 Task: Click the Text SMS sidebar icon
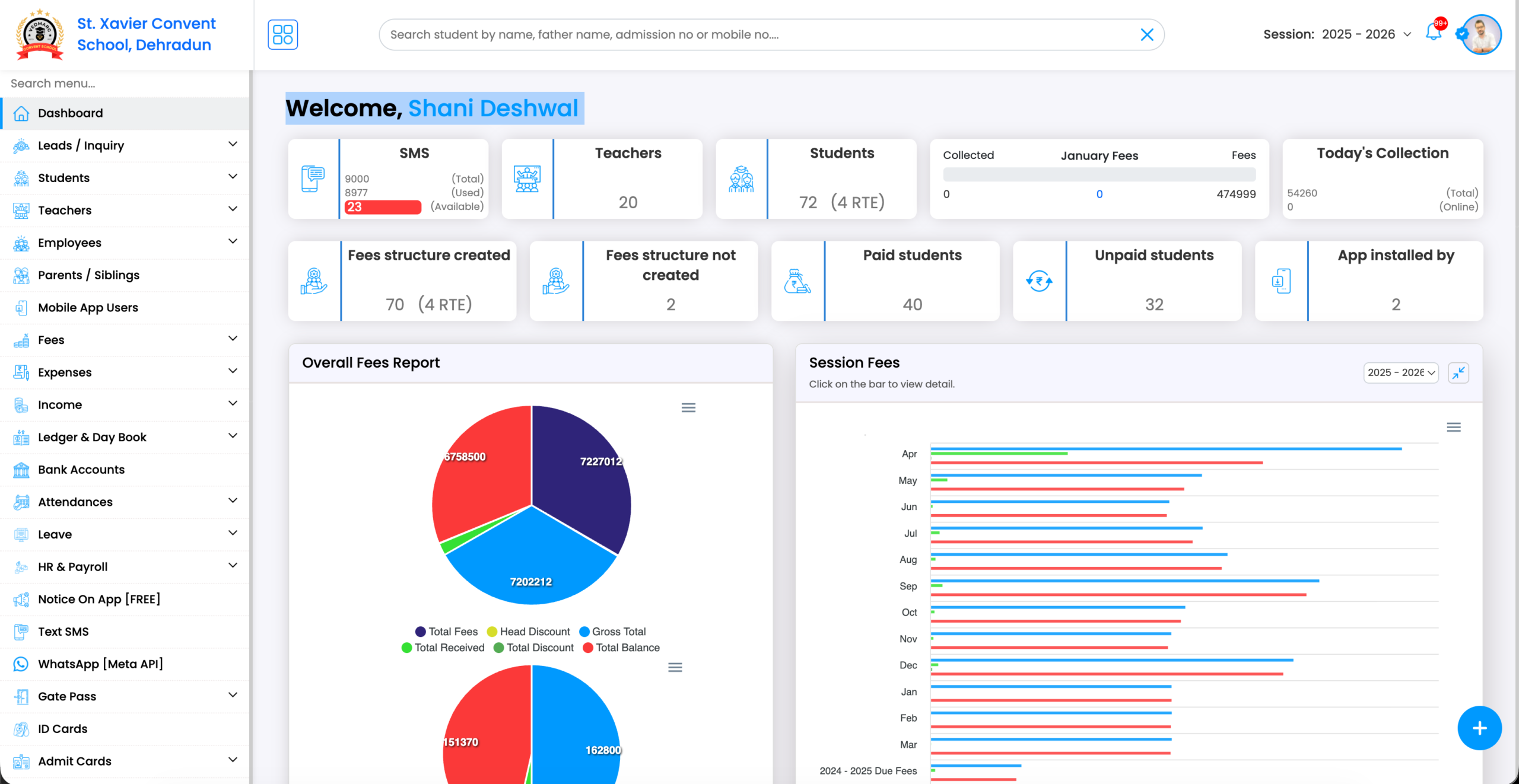click(x=21, y=631)
